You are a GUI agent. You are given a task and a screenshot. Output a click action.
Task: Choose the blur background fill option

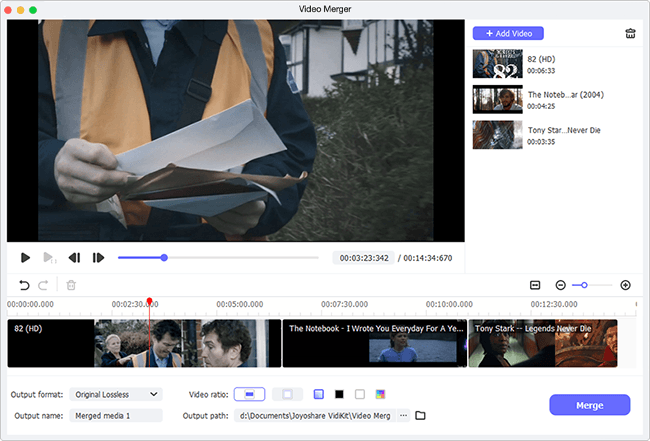coord(318,394)
